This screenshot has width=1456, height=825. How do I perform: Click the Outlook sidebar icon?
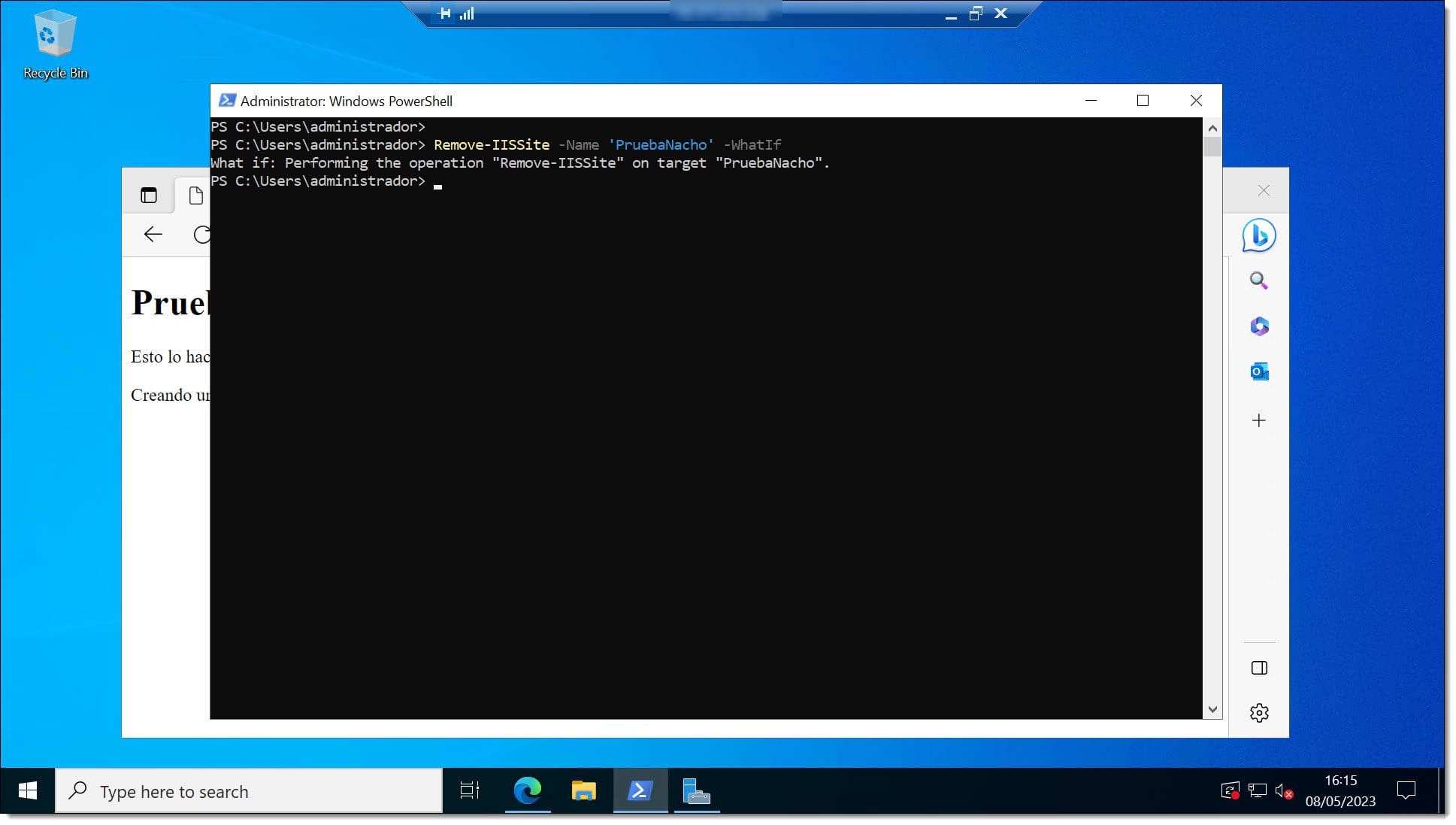pos(1259,371)
